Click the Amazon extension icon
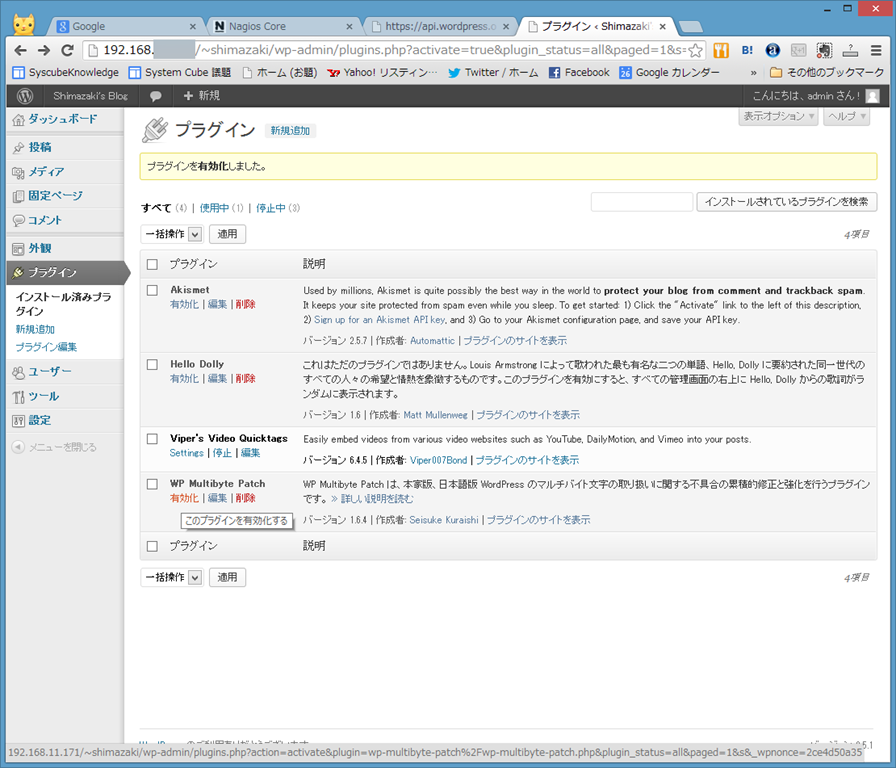This screenshot has width=896, height=768. [773, 50]
